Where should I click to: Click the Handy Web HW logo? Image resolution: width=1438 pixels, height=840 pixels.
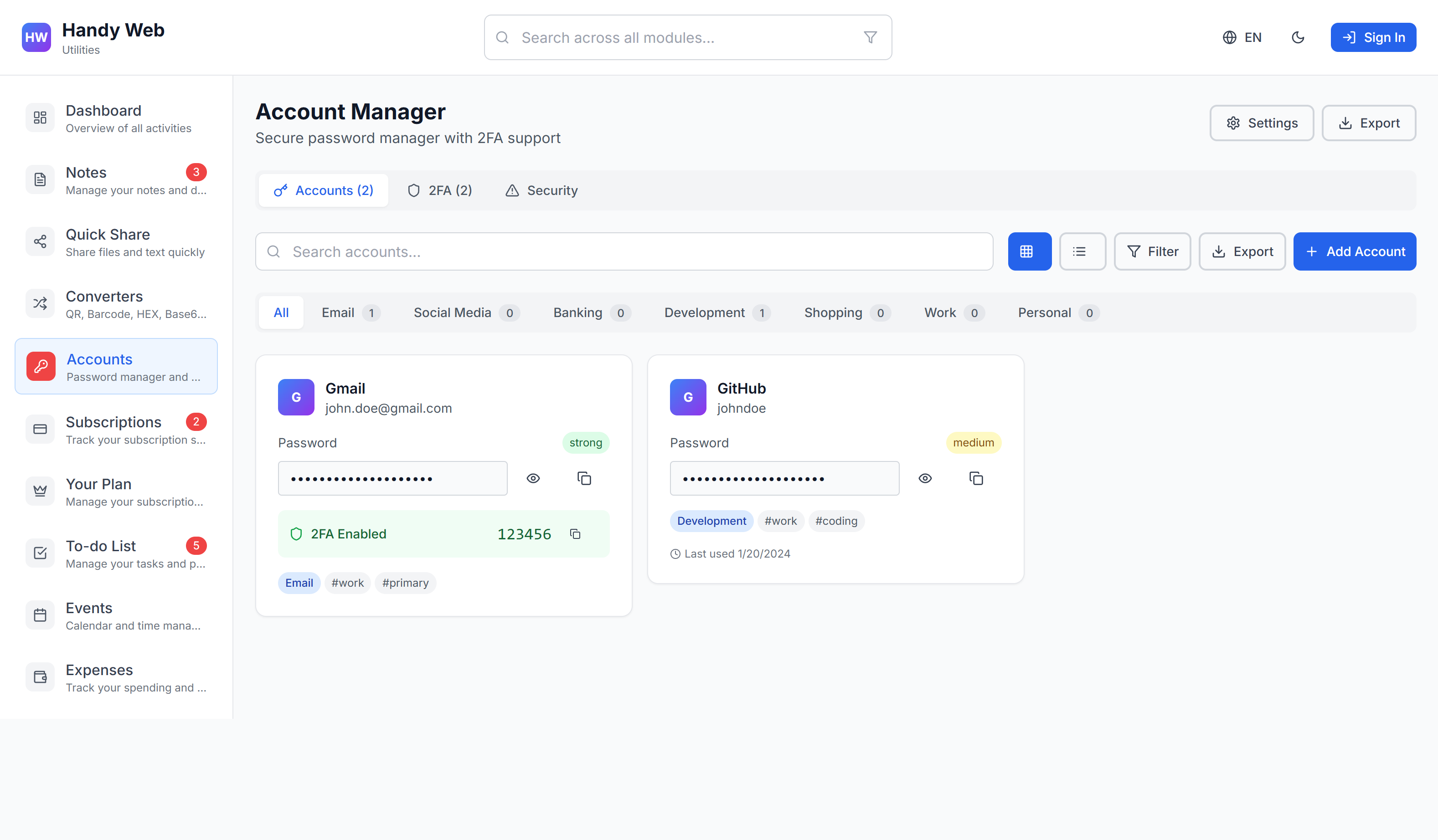click(x=36, y=38)
